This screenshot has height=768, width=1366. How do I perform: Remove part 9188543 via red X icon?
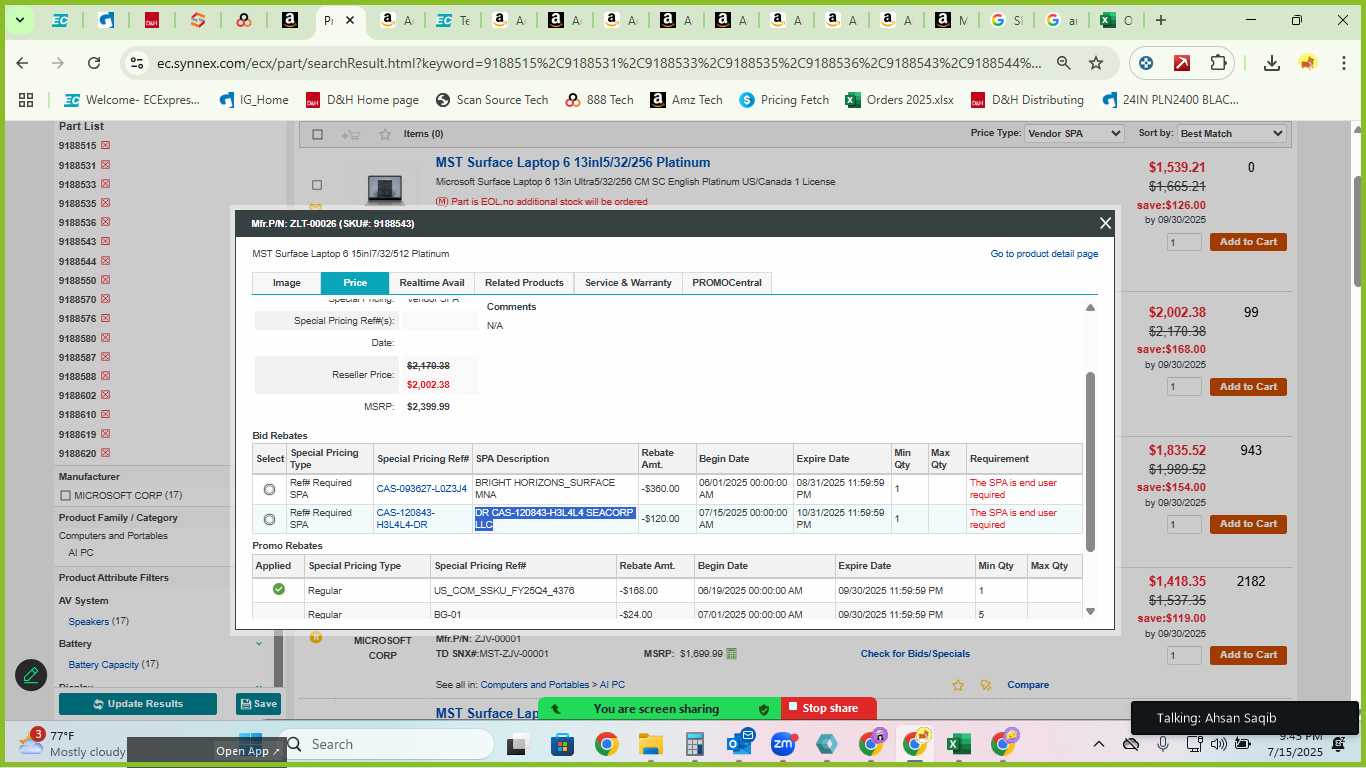coord(105,242)
